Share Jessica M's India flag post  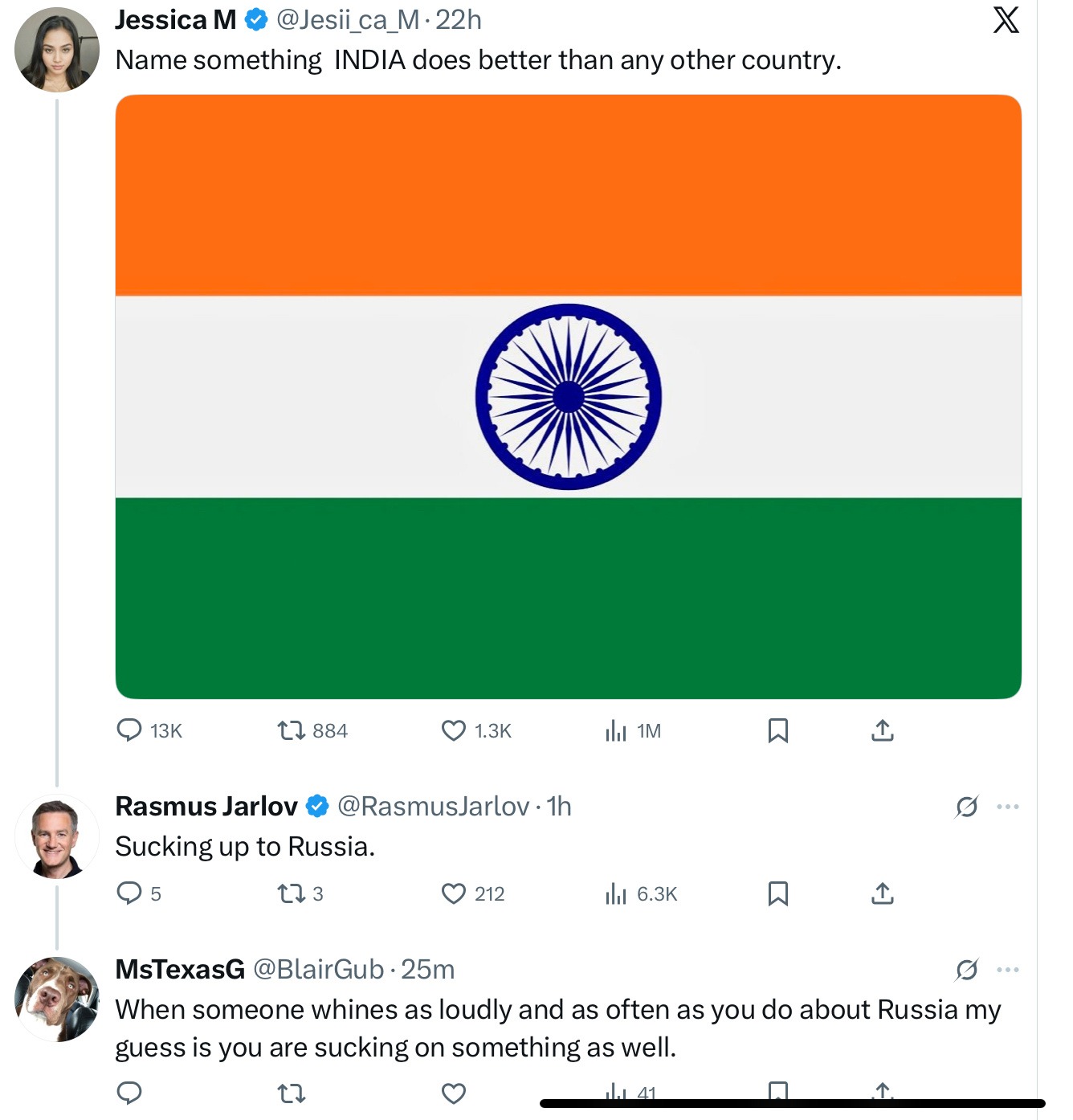click(x=882, y=730)
